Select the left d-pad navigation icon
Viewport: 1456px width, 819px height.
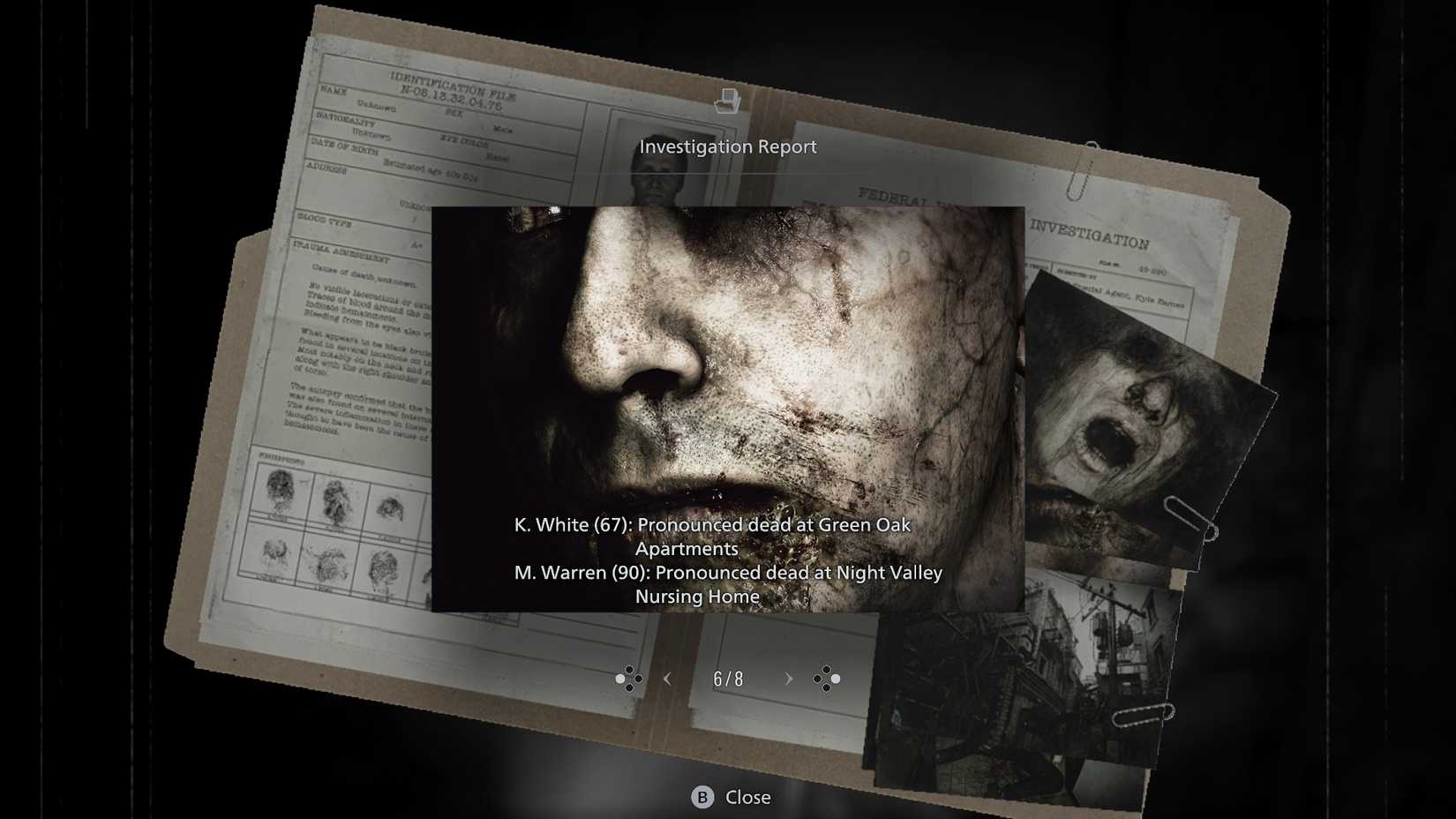[x=630, y=680]
